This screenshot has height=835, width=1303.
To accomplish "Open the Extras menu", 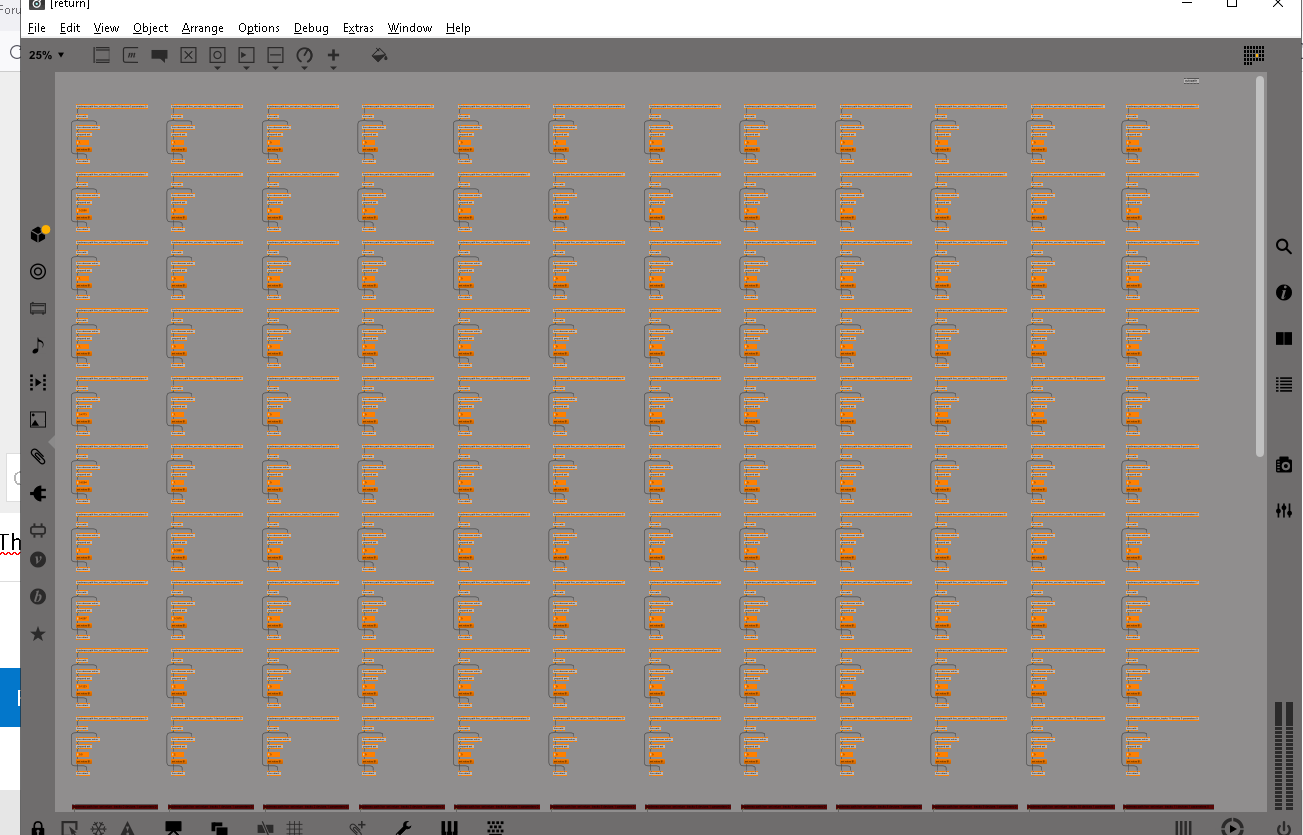I will 358,28.
